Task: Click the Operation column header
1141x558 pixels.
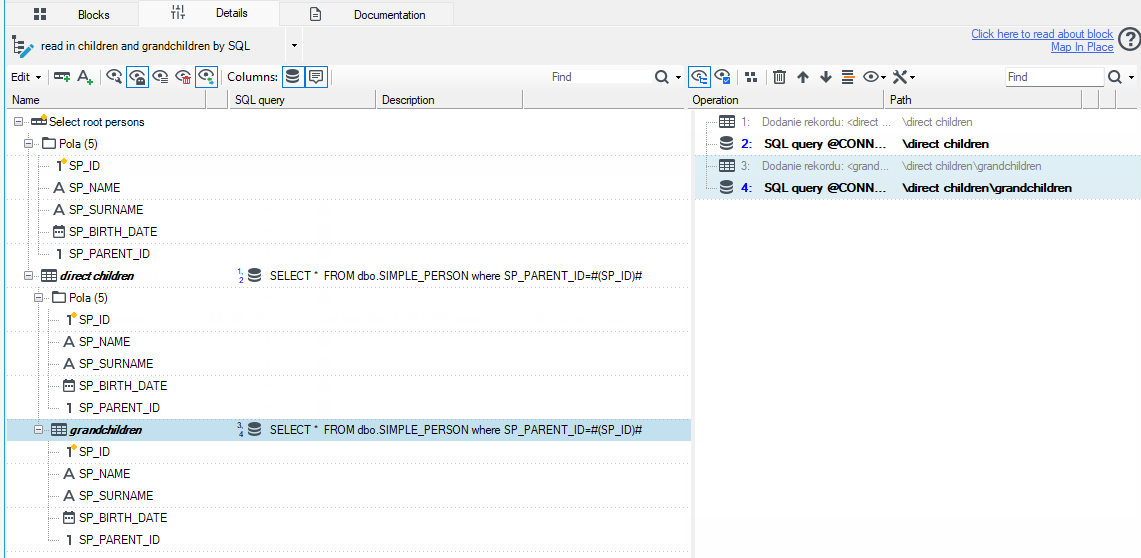Action: pos(785,100)
